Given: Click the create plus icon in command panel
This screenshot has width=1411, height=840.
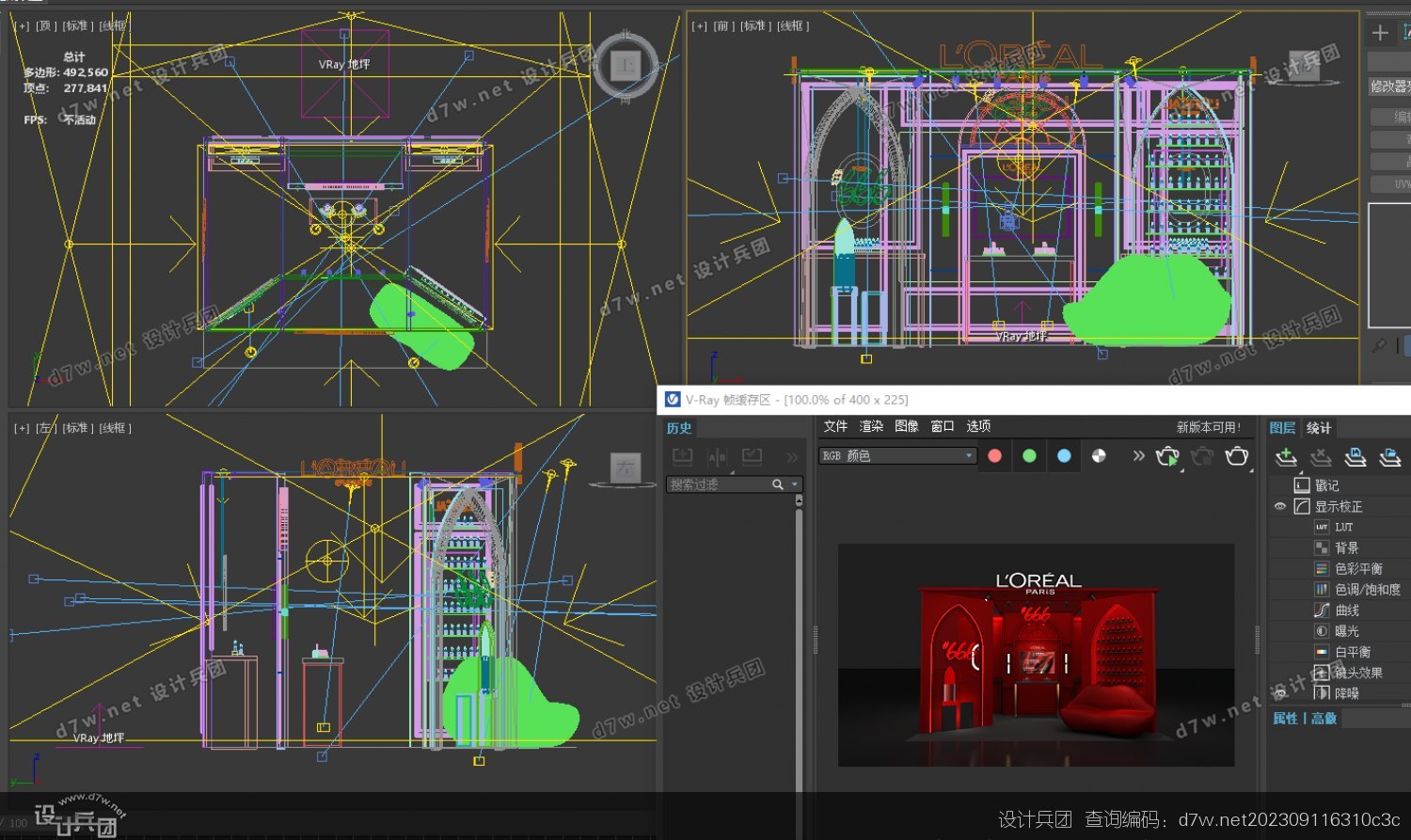Looking at the screenshot, I should (x=1380, y=33).
